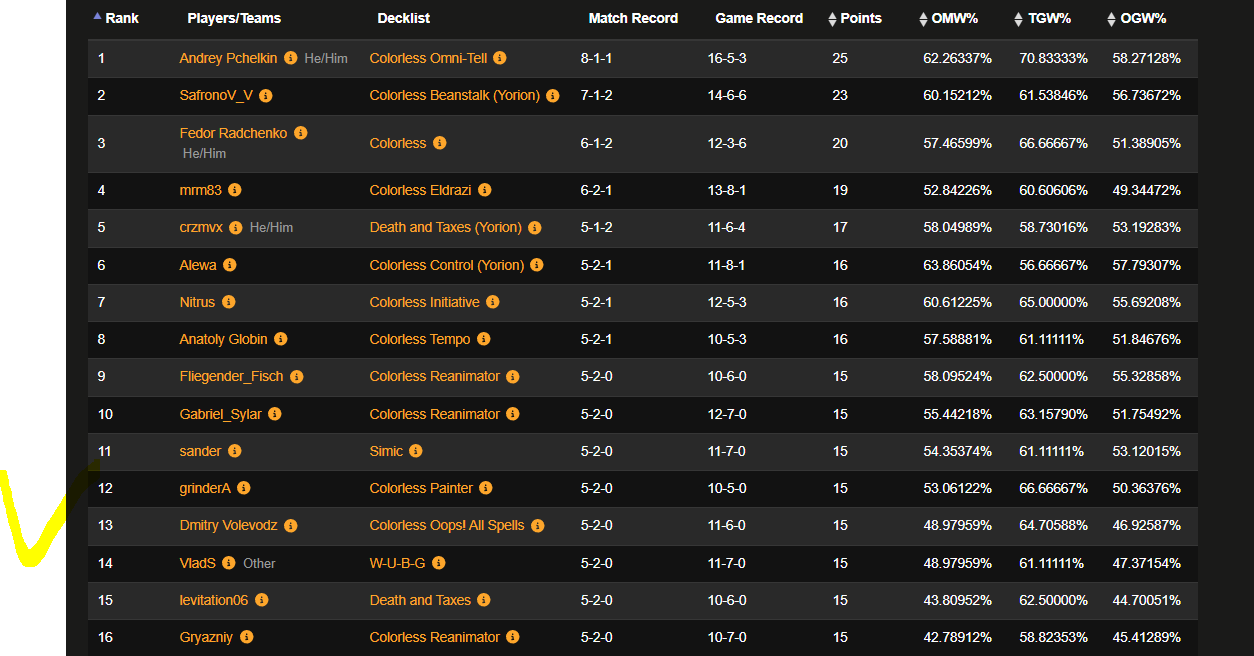The width and height of the screenshot is (1254, 656).
Task: Sort table by OMW% header
Action: click(948, 18)
